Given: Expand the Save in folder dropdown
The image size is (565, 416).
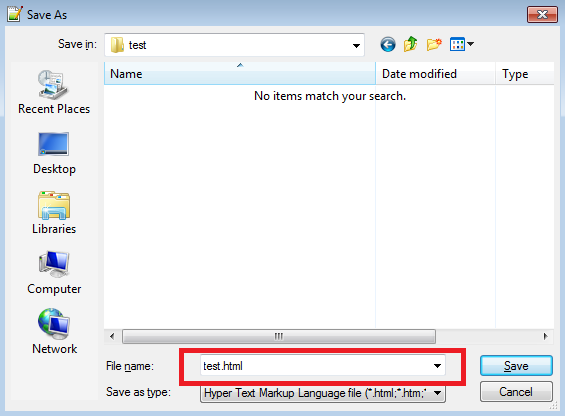Looking at the screenshot, I should [356, 45].
